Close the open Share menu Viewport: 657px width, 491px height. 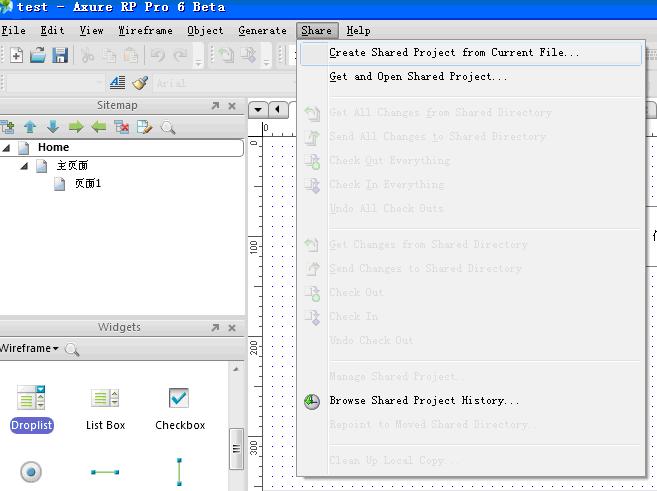[x=317, y=31]
